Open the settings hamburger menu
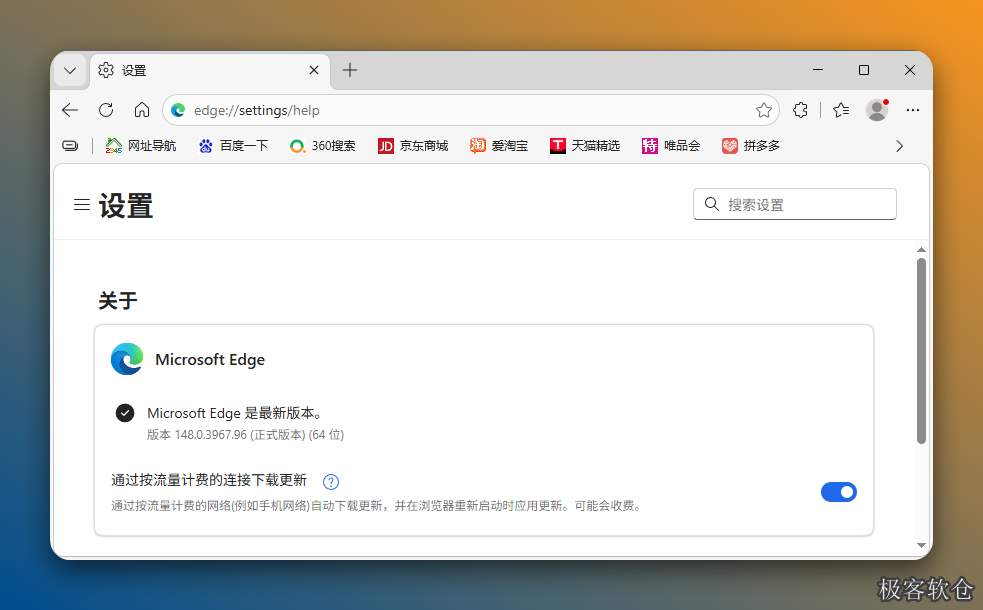Screen dimensions: 983x610 click(81, 204)
